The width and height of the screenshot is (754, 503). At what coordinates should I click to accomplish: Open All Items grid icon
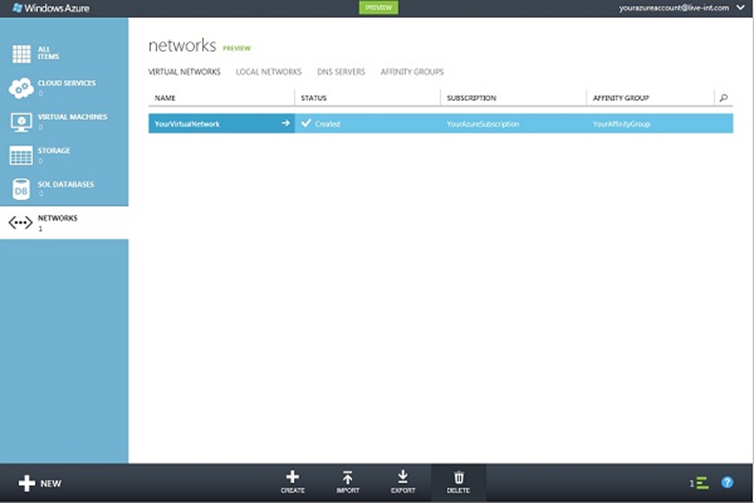coord(21,54)
